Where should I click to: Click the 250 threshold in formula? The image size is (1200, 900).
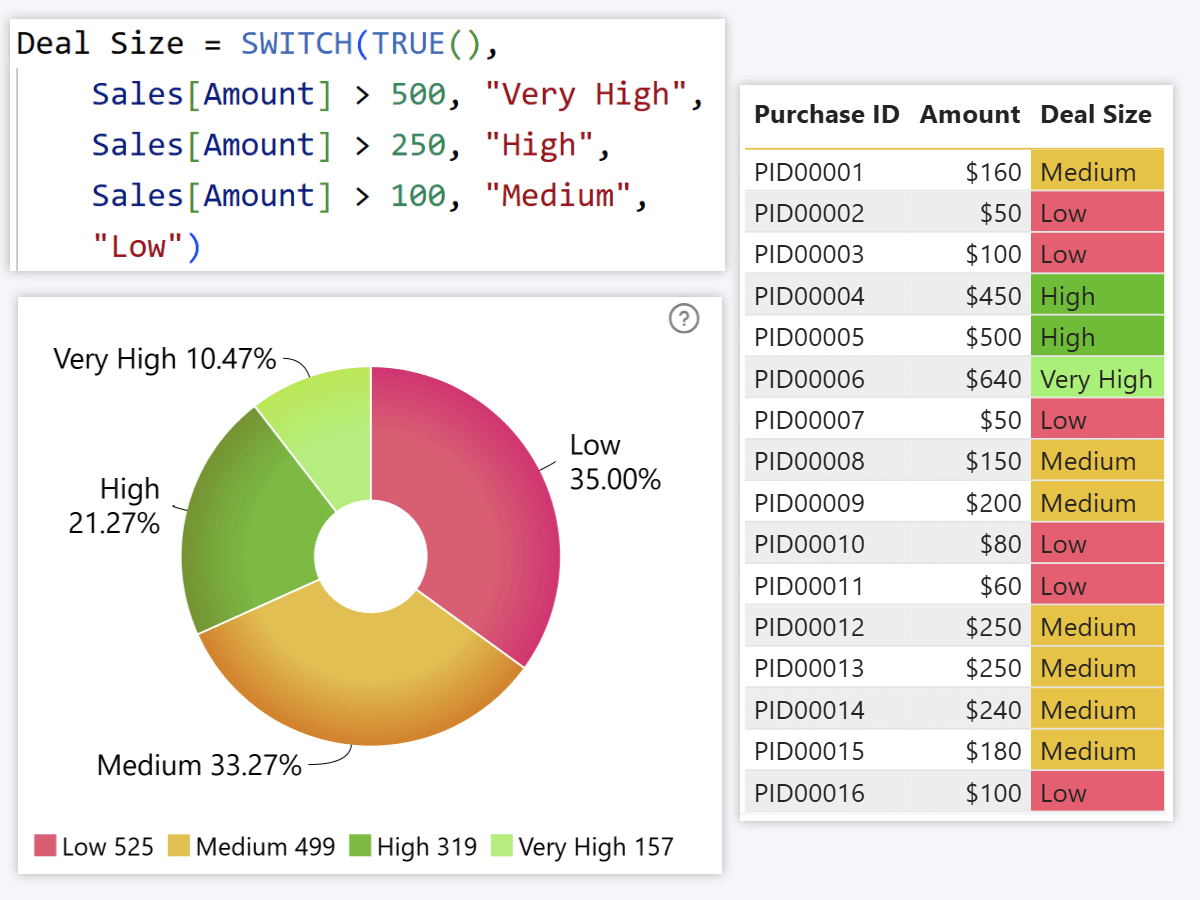pos(418,145)
